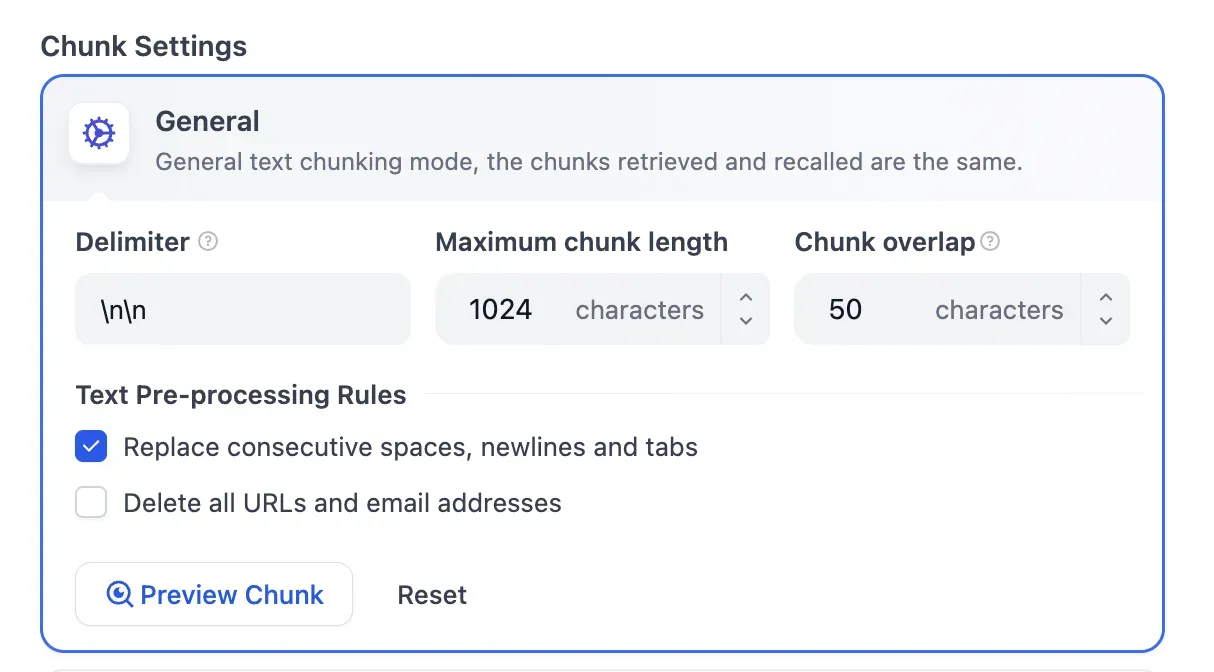Open the Chunk overlap help tooltip icon
The width and height of the screenshot is (1214, 672).
(989, 240)
